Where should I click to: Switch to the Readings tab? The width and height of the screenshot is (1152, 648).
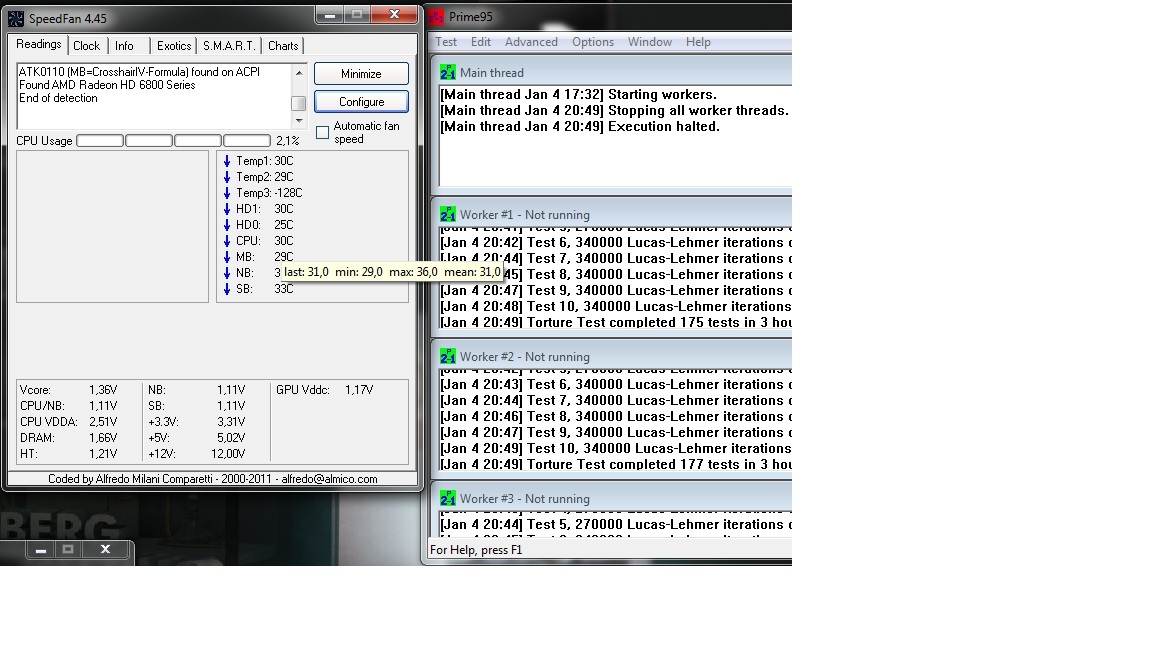click(39, 44)
